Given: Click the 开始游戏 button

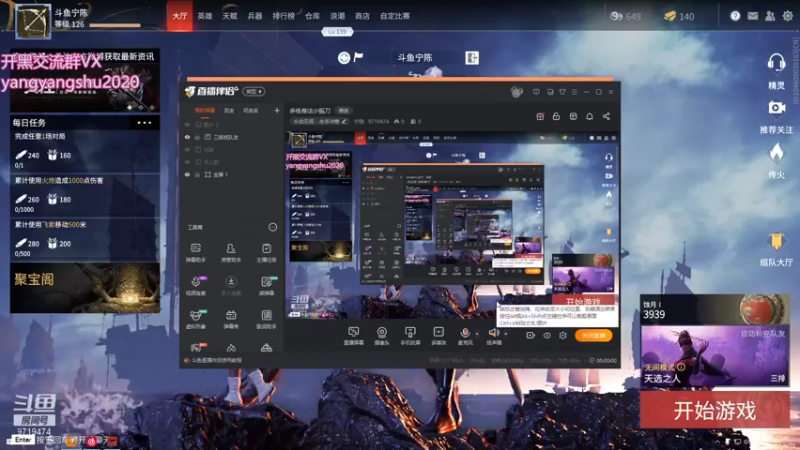Looking at the screenshot, I should pos(714,410).
